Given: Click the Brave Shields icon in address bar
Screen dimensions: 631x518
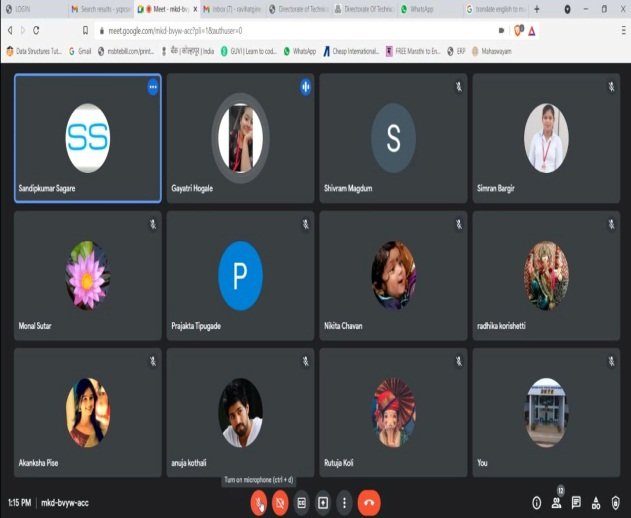Looking at the screenshot, I should tap(518, 31).
